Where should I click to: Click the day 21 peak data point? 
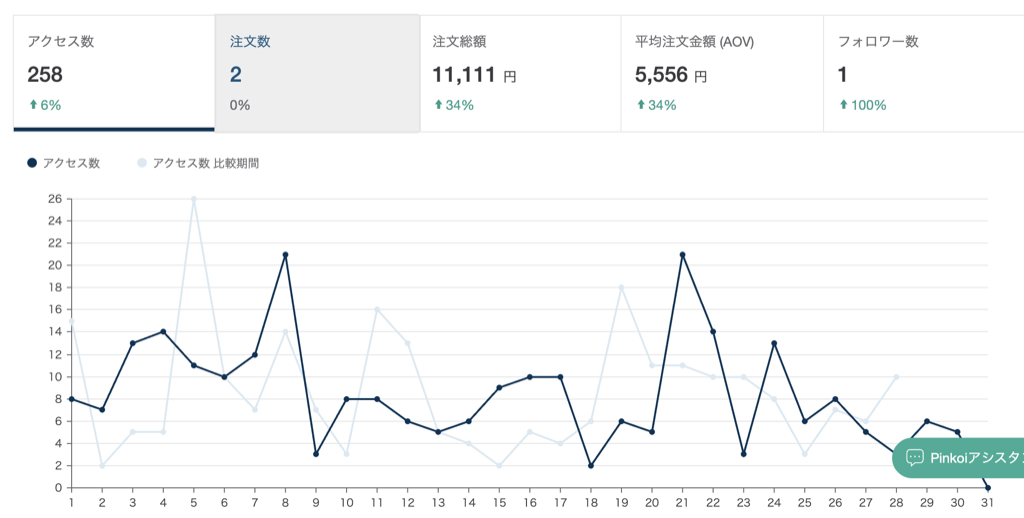click(x=682, y=255)
